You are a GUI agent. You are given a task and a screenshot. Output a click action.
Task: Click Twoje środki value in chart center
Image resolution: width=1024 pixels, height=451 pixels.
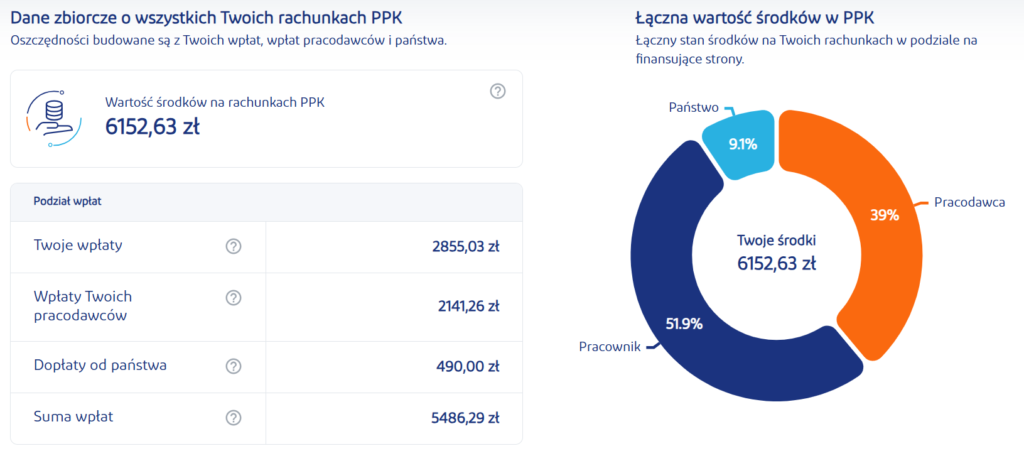pos(776,264)
